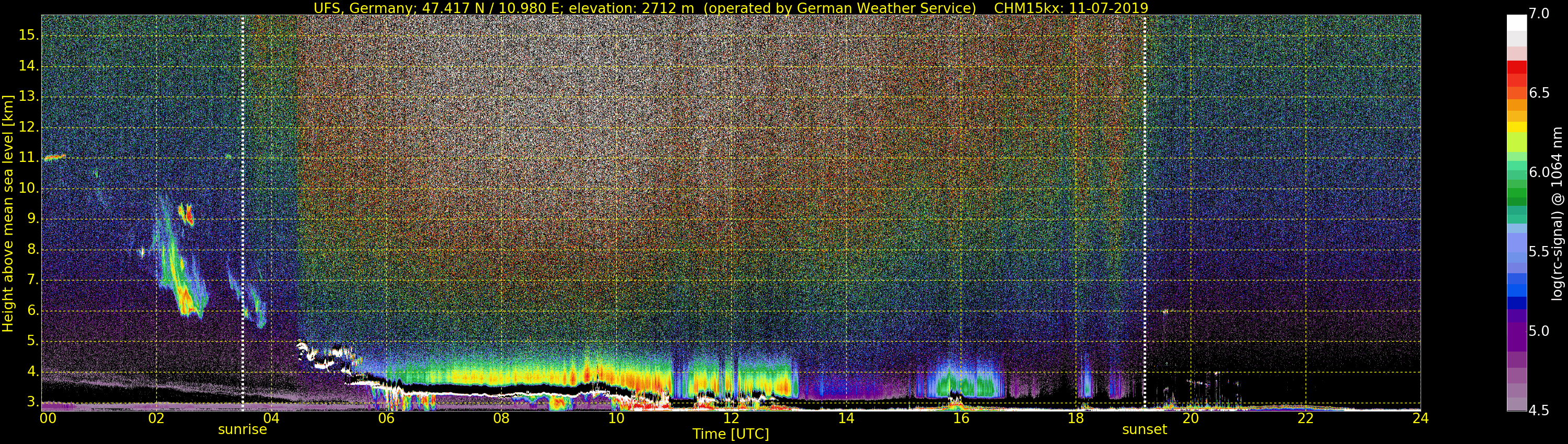Click the '14' time tick label
The height and width of the screenshot is (444, 1568).
pos(846,418)
